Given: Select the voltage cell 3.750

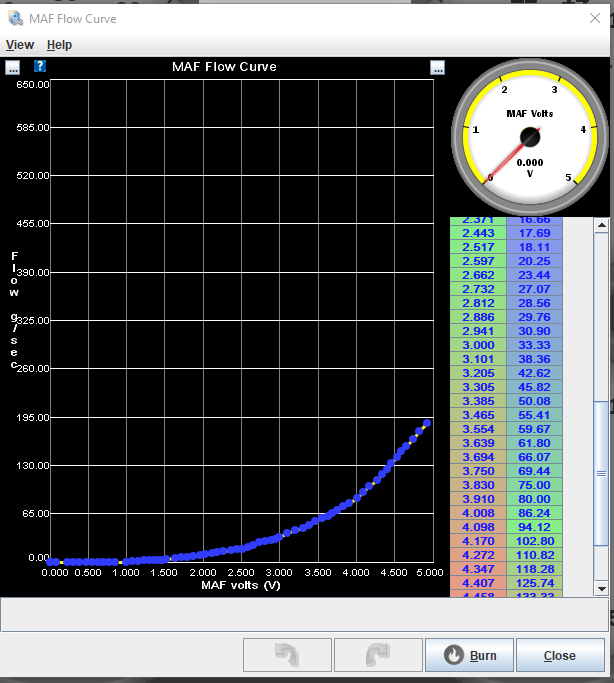Looking at the screenshot, I should click(478, 471).
